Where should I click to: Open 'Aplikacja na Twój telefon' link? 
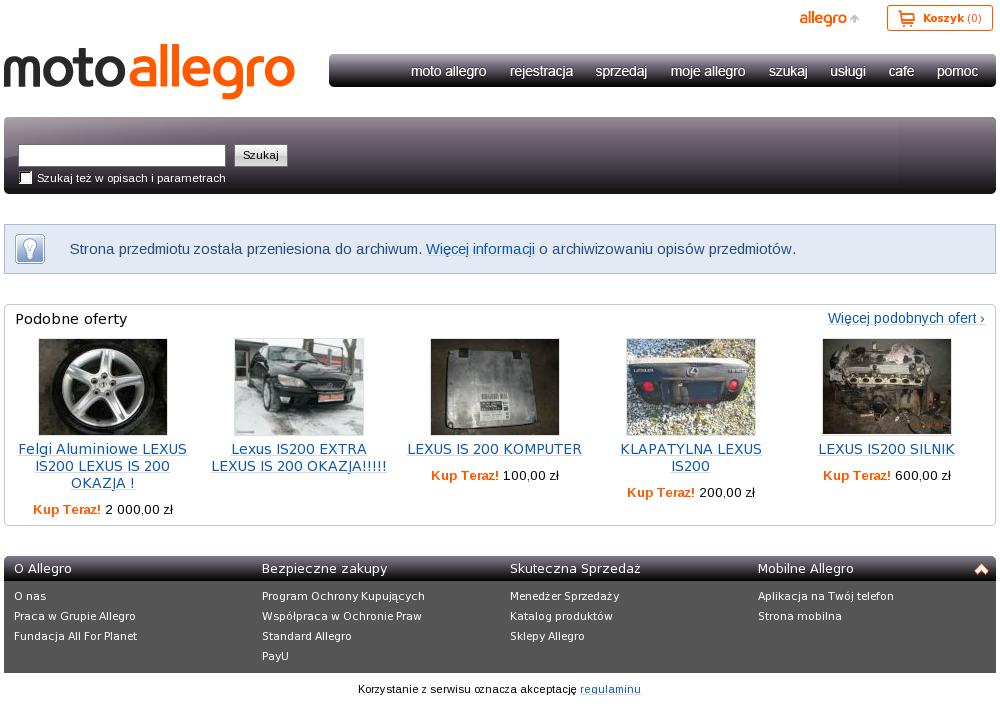[826, 596]
